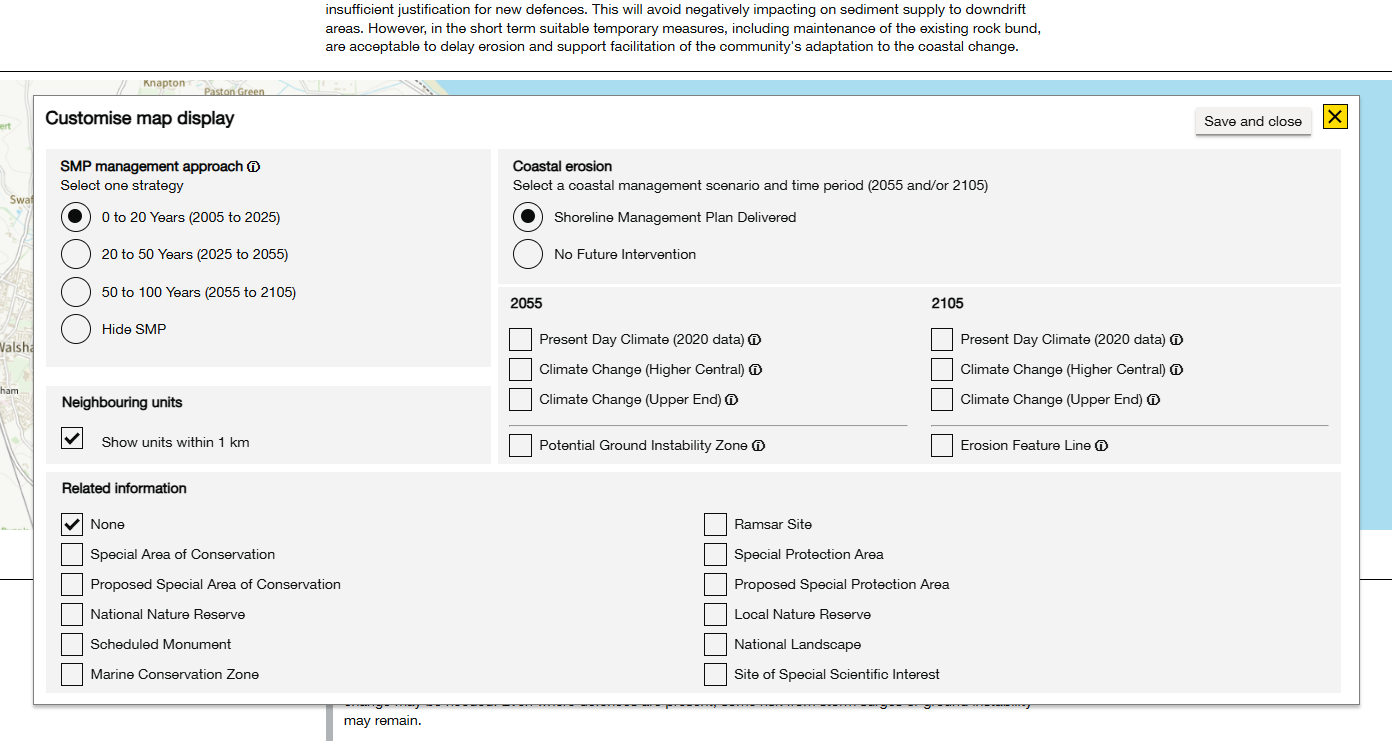
Task: Enable Ramsar Site checkbox
Action: click(x=715, y=525)
